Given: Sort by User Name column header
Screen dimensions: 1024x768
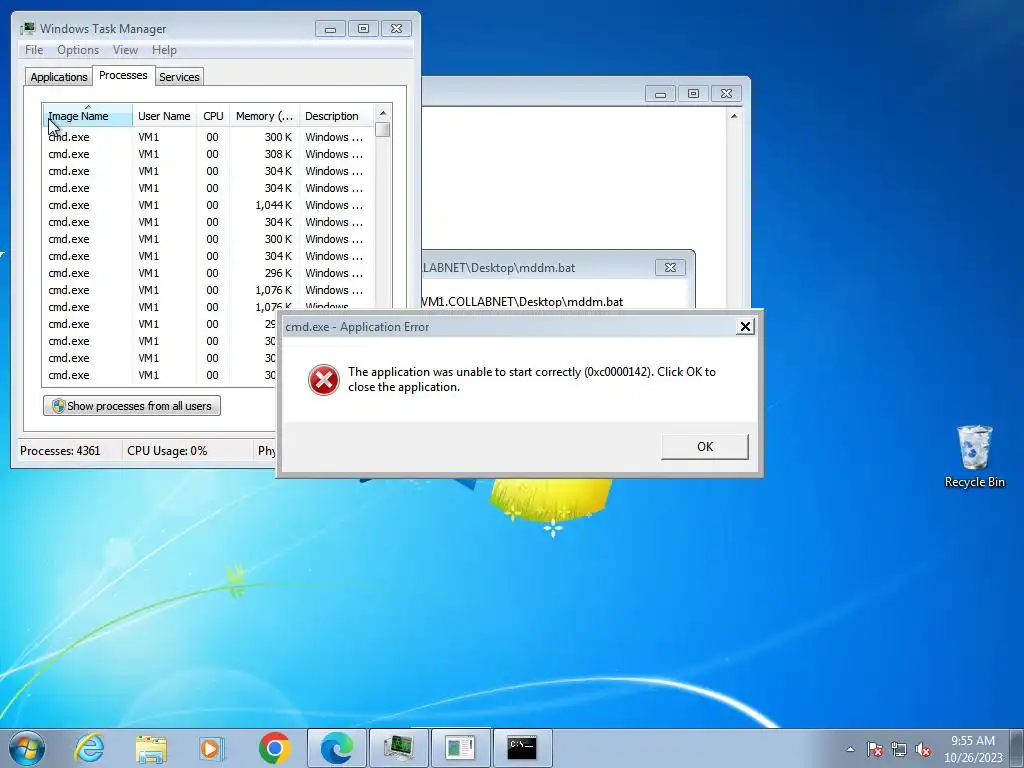Looking at the screenshot, I should [x=164, y=116].
